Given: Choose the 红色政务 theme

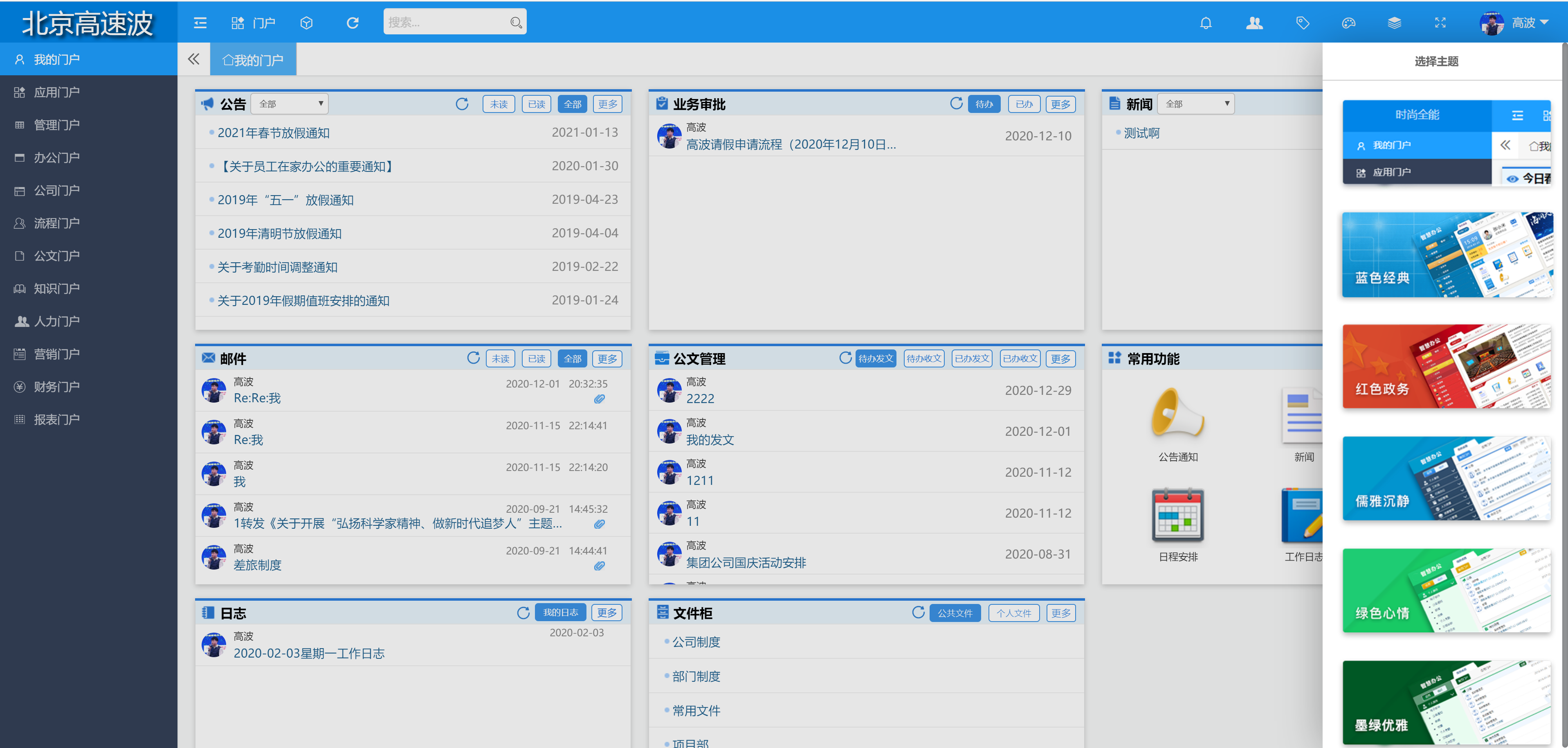Looking at the screenshot, I should [1446, 367].
